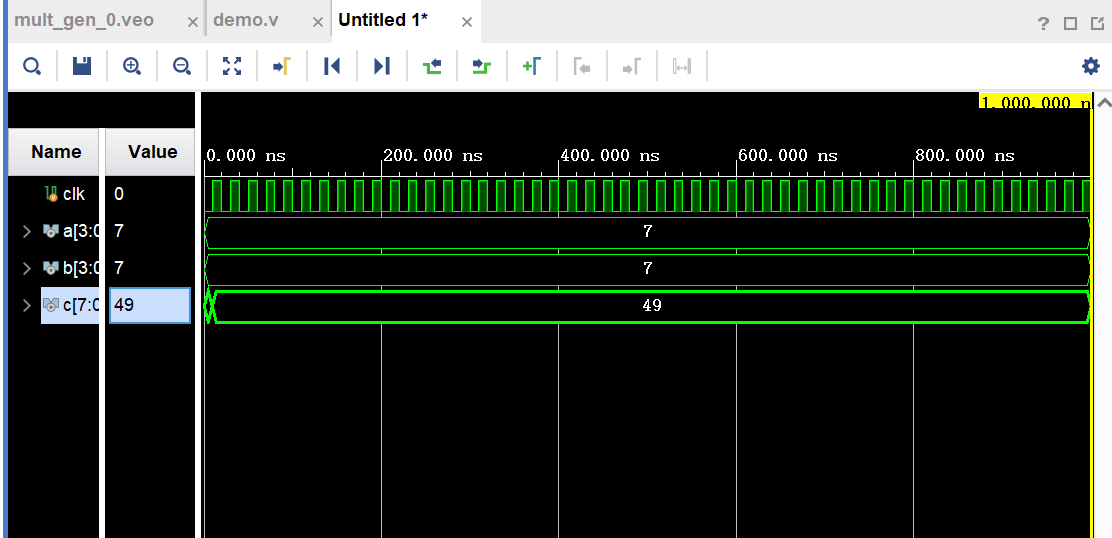Jump to previous transition
The width and height of the screenshot is (1112, 538).
pos(432,67)
